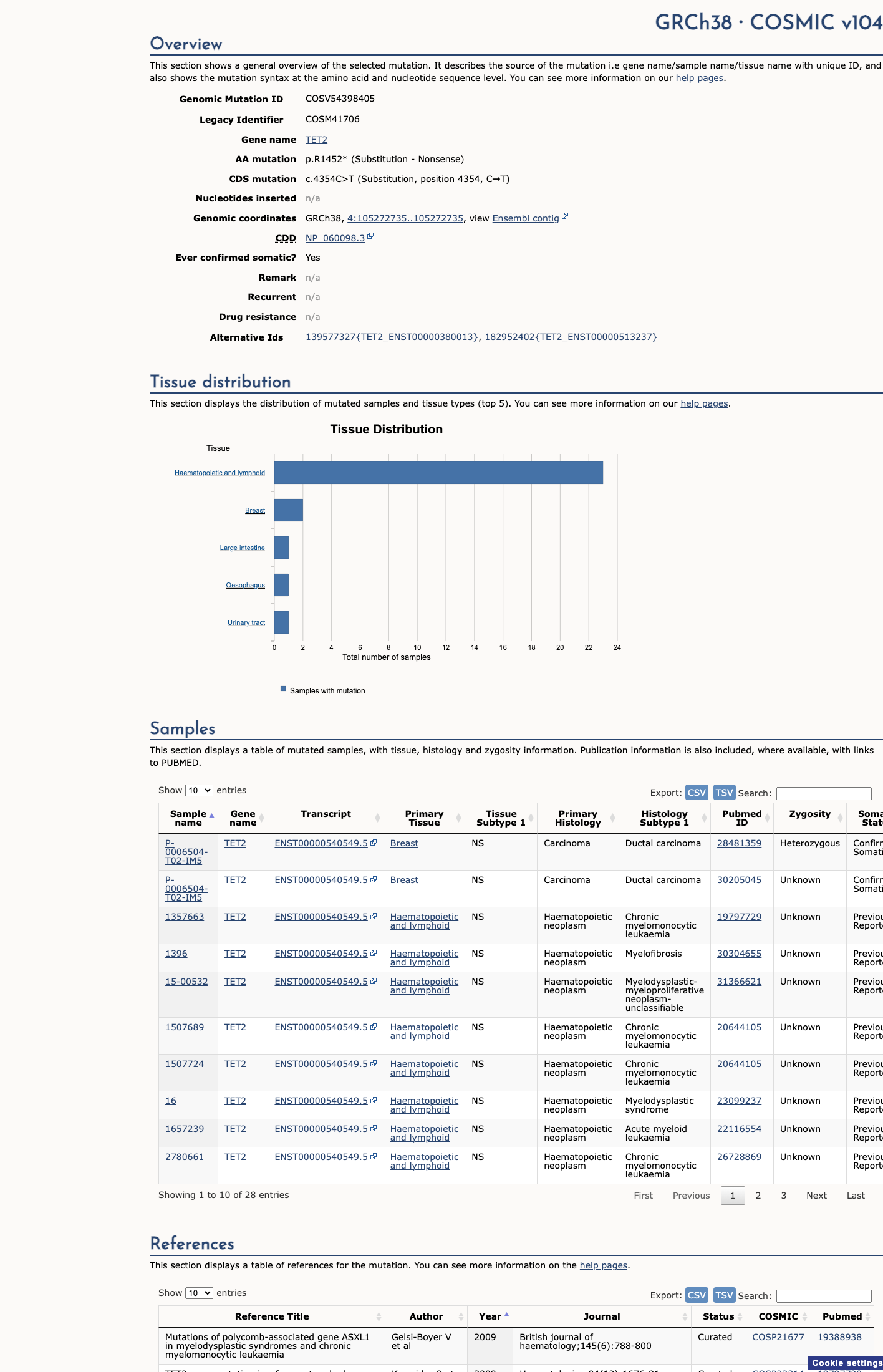Sort Samples by Sample name column
This screenshot has width=883, height=1372.
point(188,818)
